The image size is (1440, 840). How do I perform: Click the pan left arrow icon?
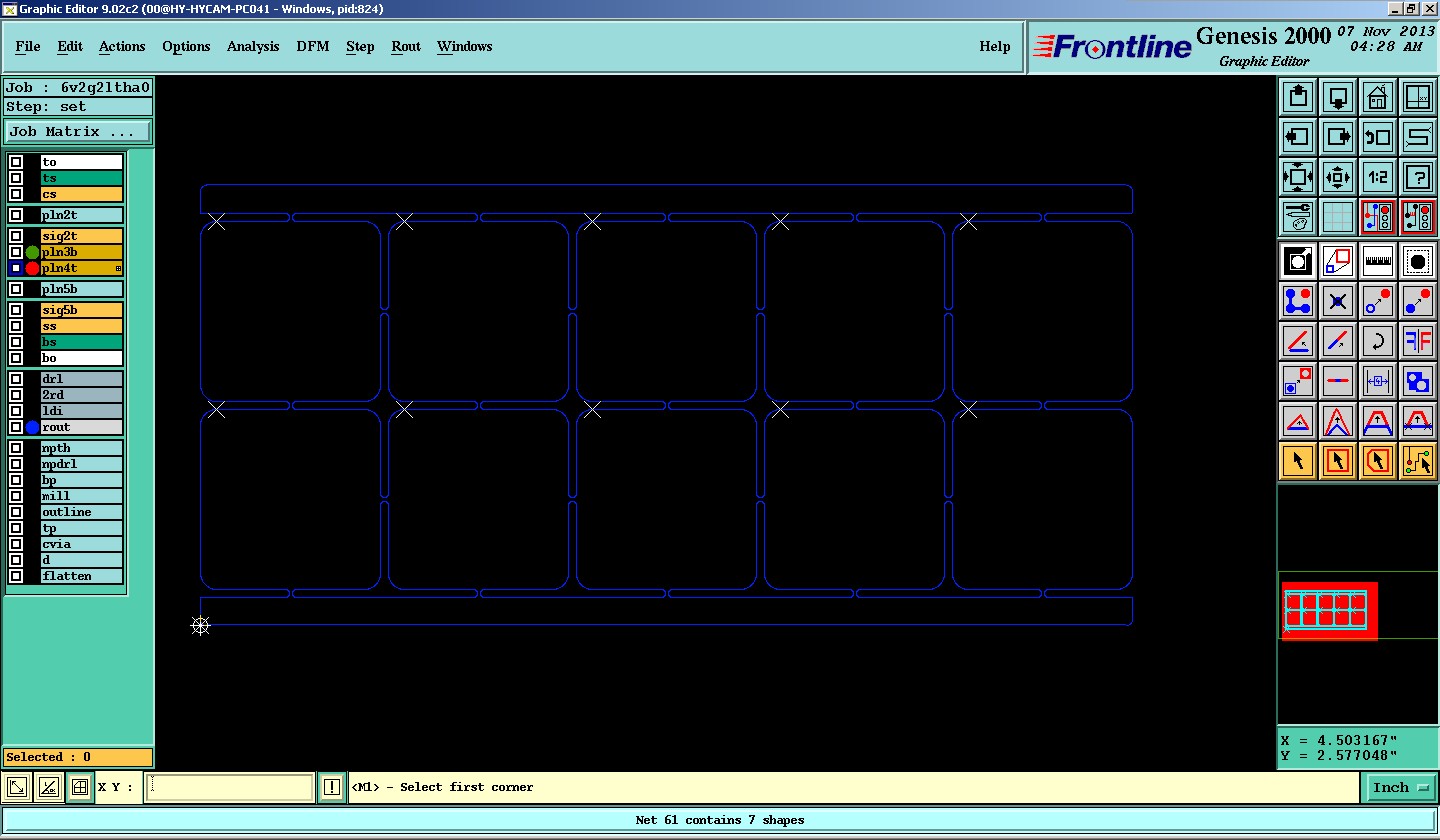point(1298,137)
